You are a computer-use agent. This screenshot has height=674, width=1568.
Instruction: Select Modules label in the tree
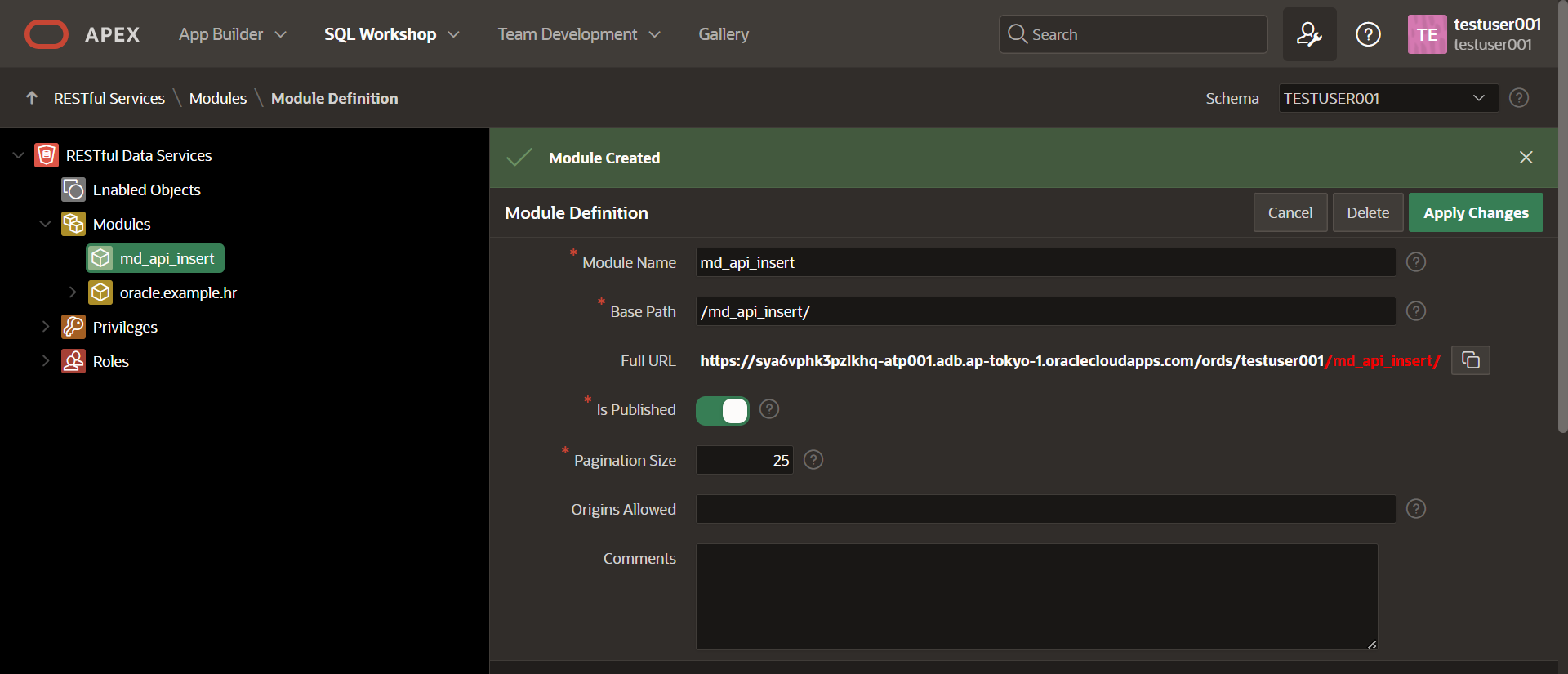click(x=122, y=224)
